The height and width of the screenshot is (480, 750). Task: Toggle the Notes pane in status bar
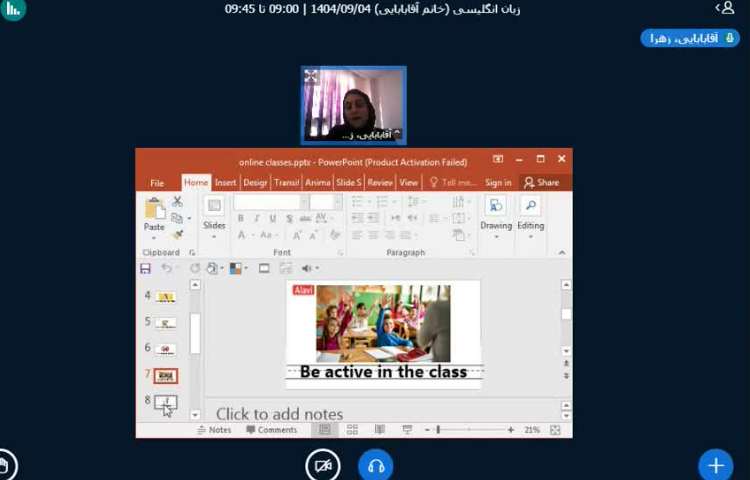coord(213,430)
